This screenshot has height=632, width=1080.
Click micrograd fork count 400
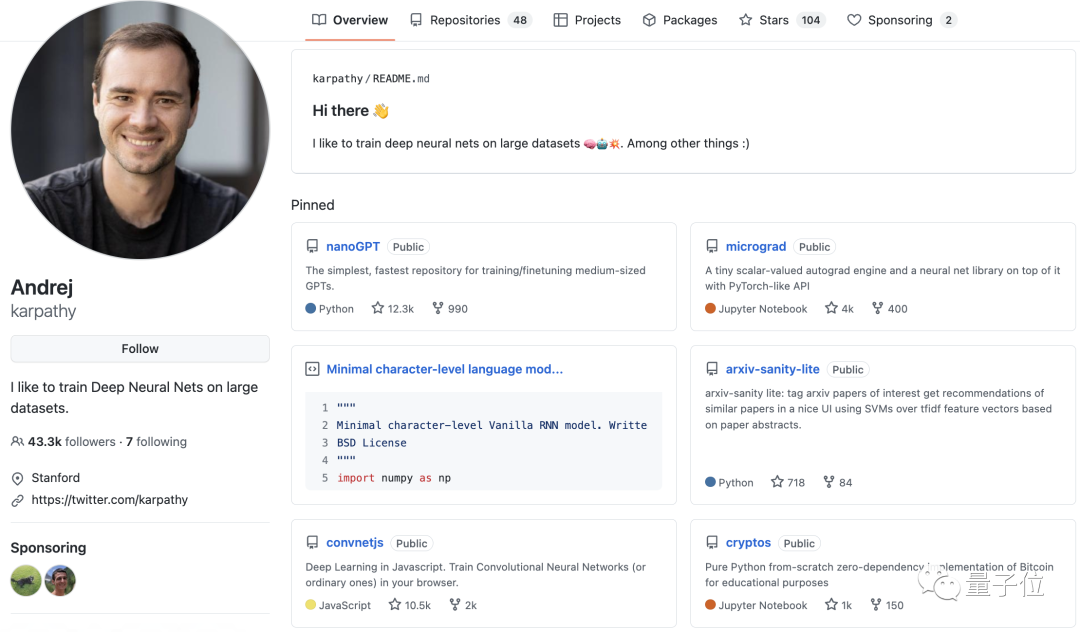pos(889,308)
